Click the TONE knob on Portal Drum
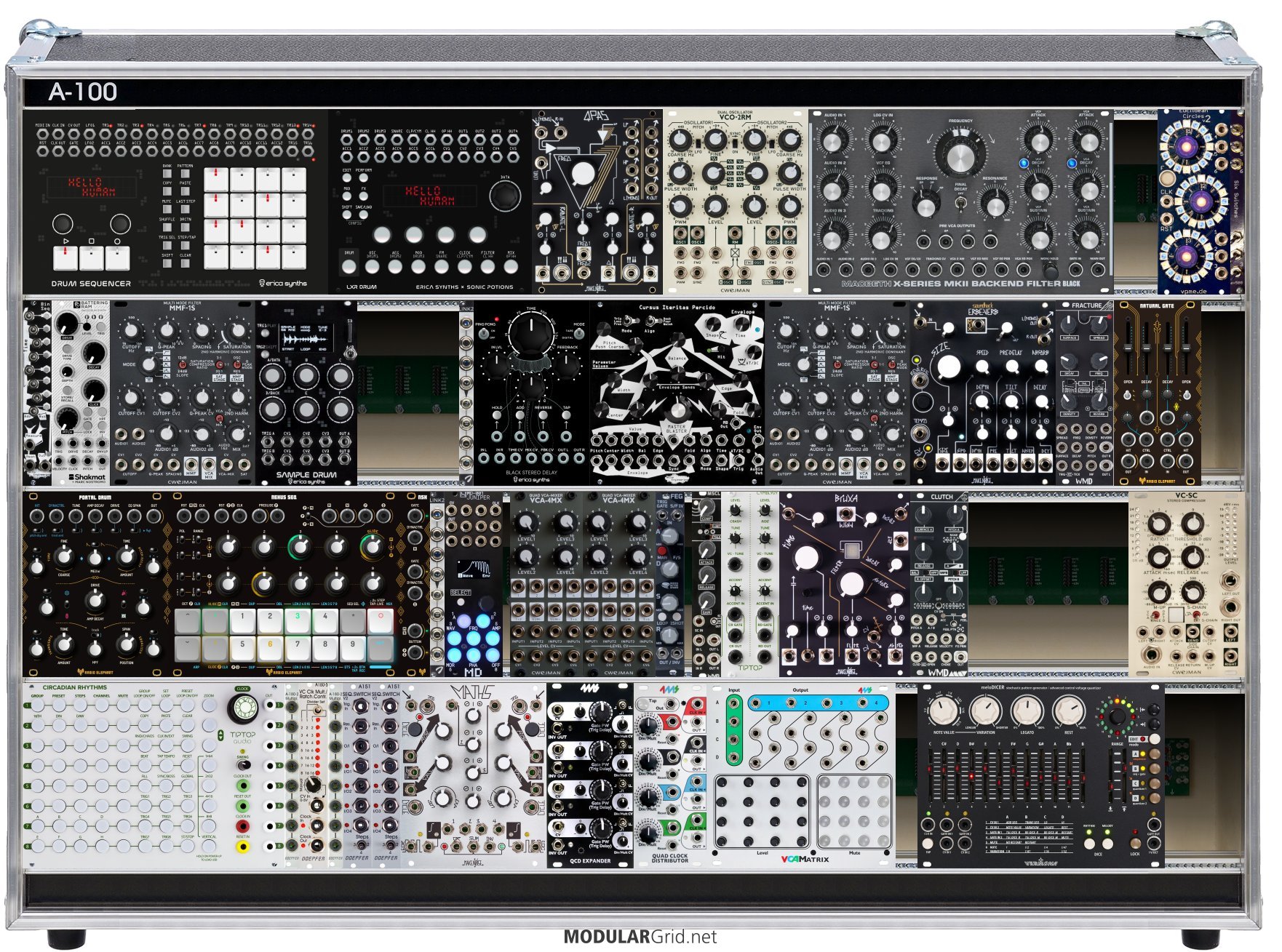The width and height of the screenshot is (1282, 952). [64, 644]
